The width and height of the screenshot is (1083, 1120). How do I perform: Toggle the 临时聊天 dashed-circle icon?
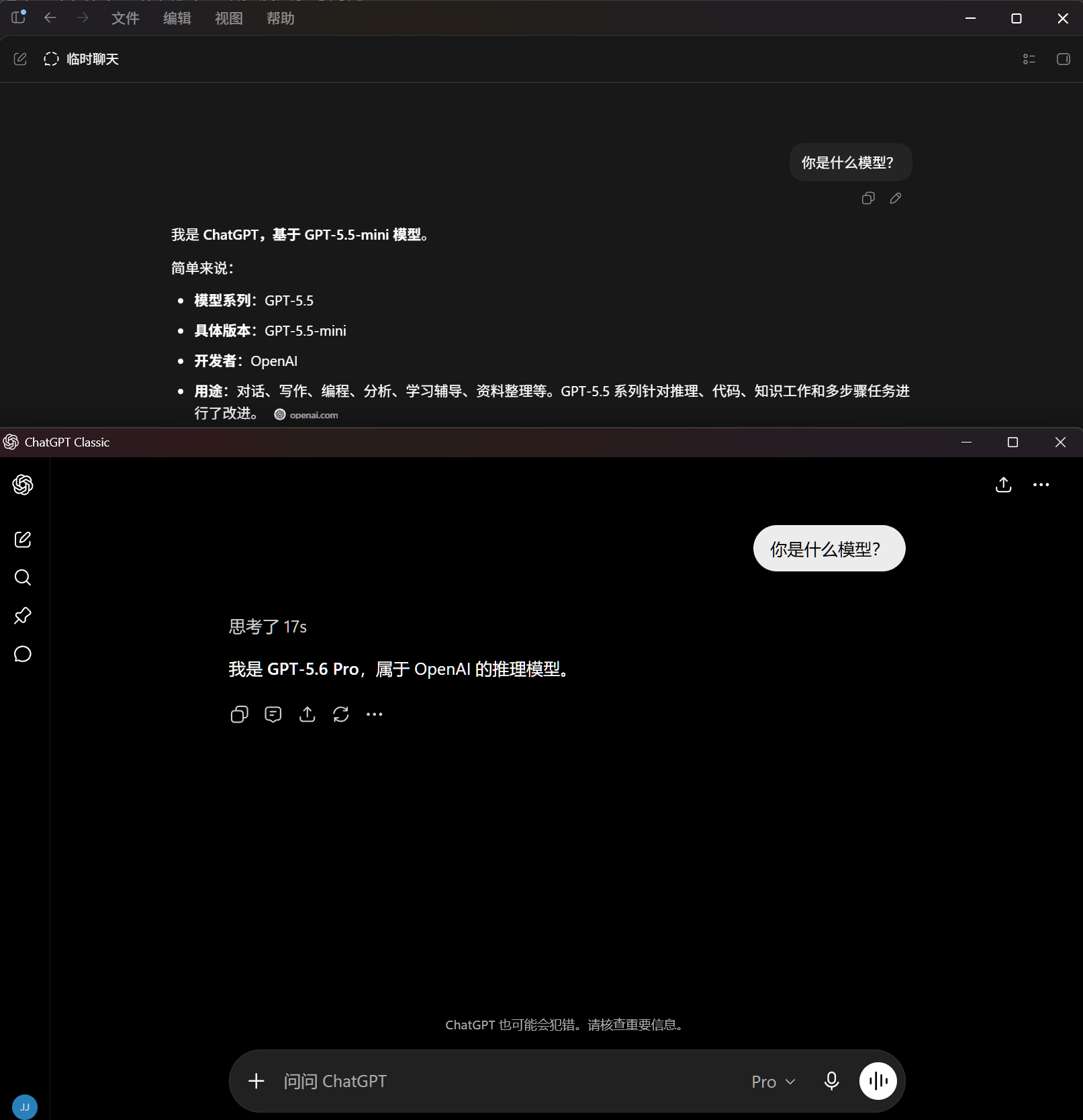51,59
